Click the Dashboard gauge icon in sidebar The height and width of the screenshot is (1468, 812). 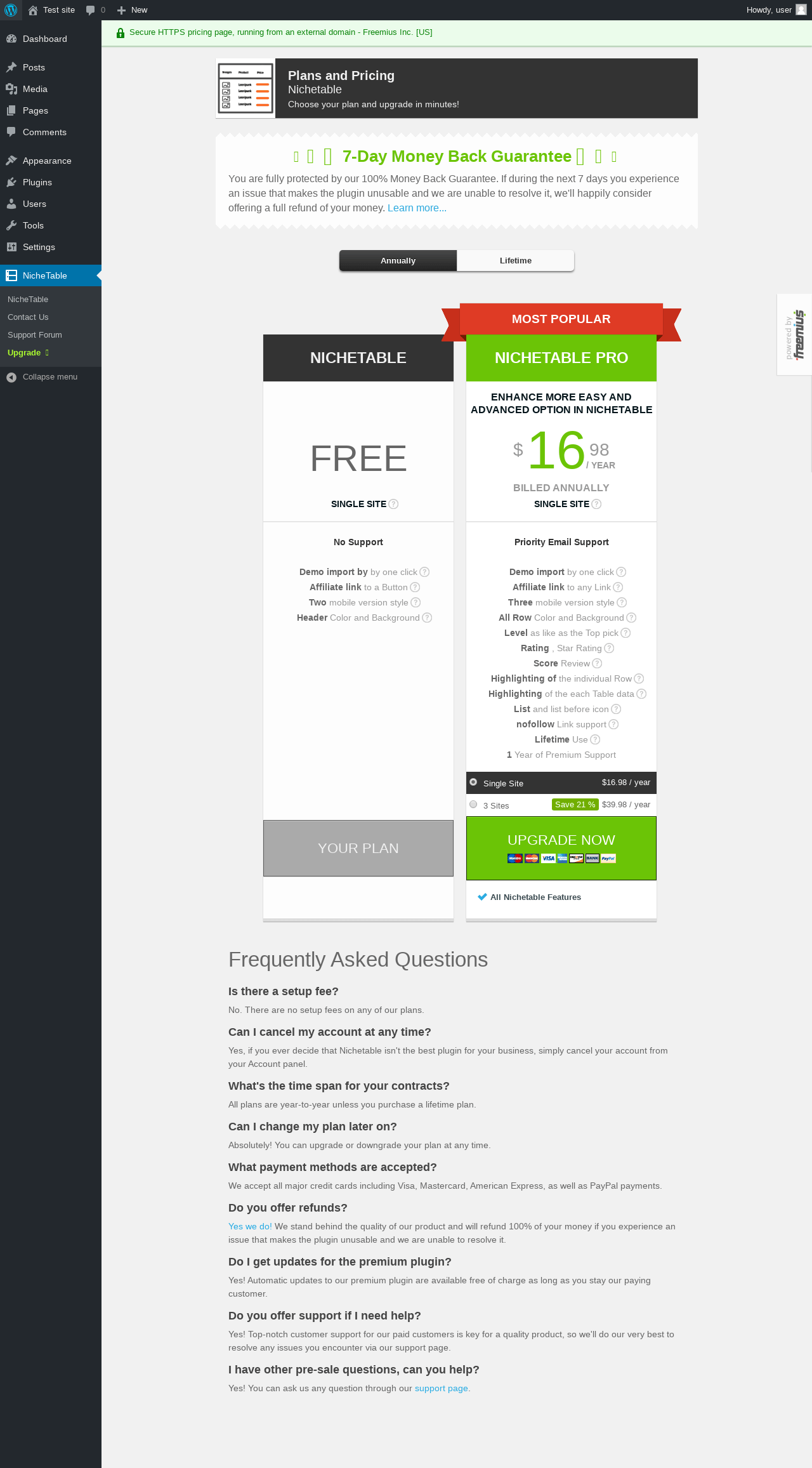[11, 39]
